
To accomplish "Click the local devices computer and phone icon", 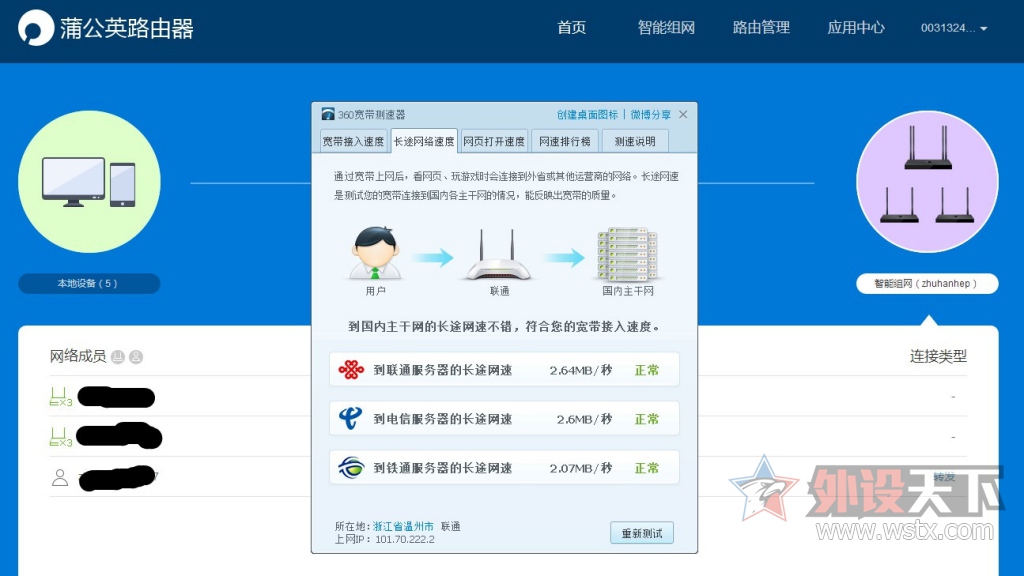I will [89, 182].
